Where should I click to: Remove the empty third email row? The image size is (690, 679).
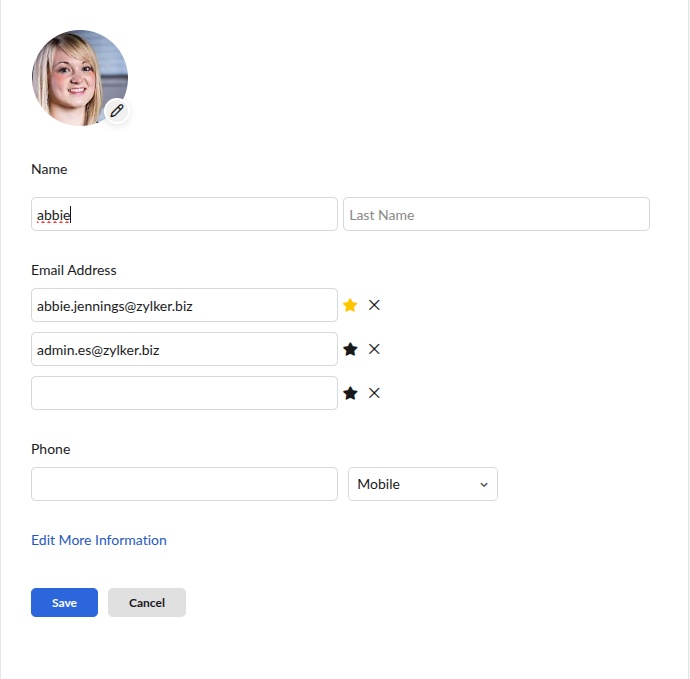point(374,393)
